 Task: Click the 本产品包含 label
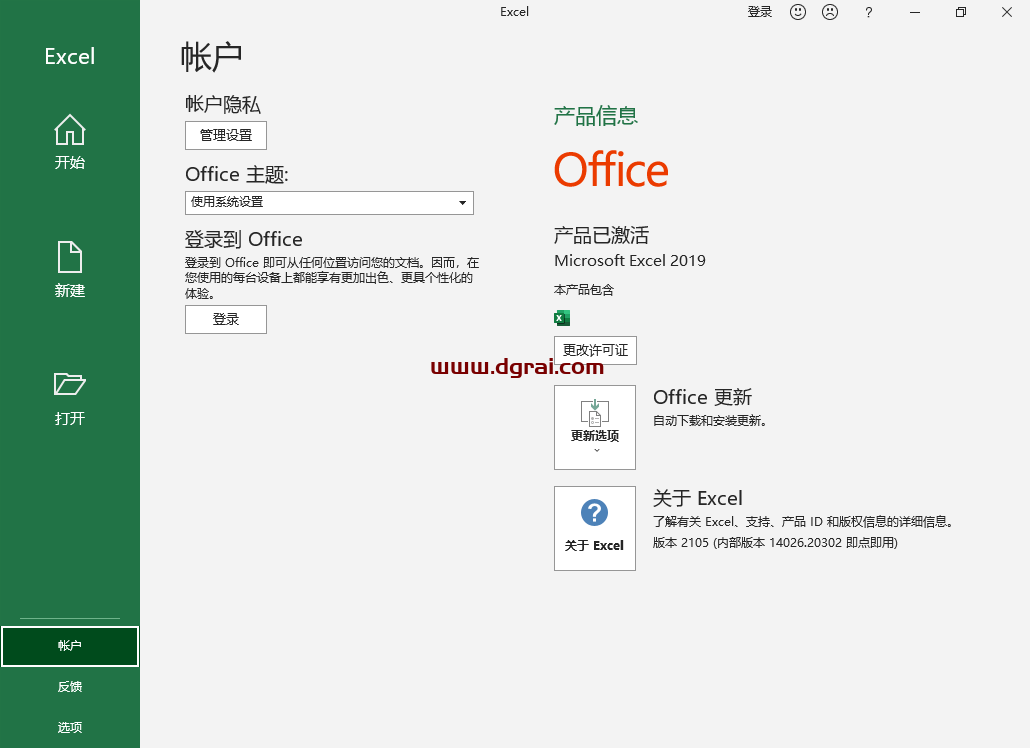584,290
